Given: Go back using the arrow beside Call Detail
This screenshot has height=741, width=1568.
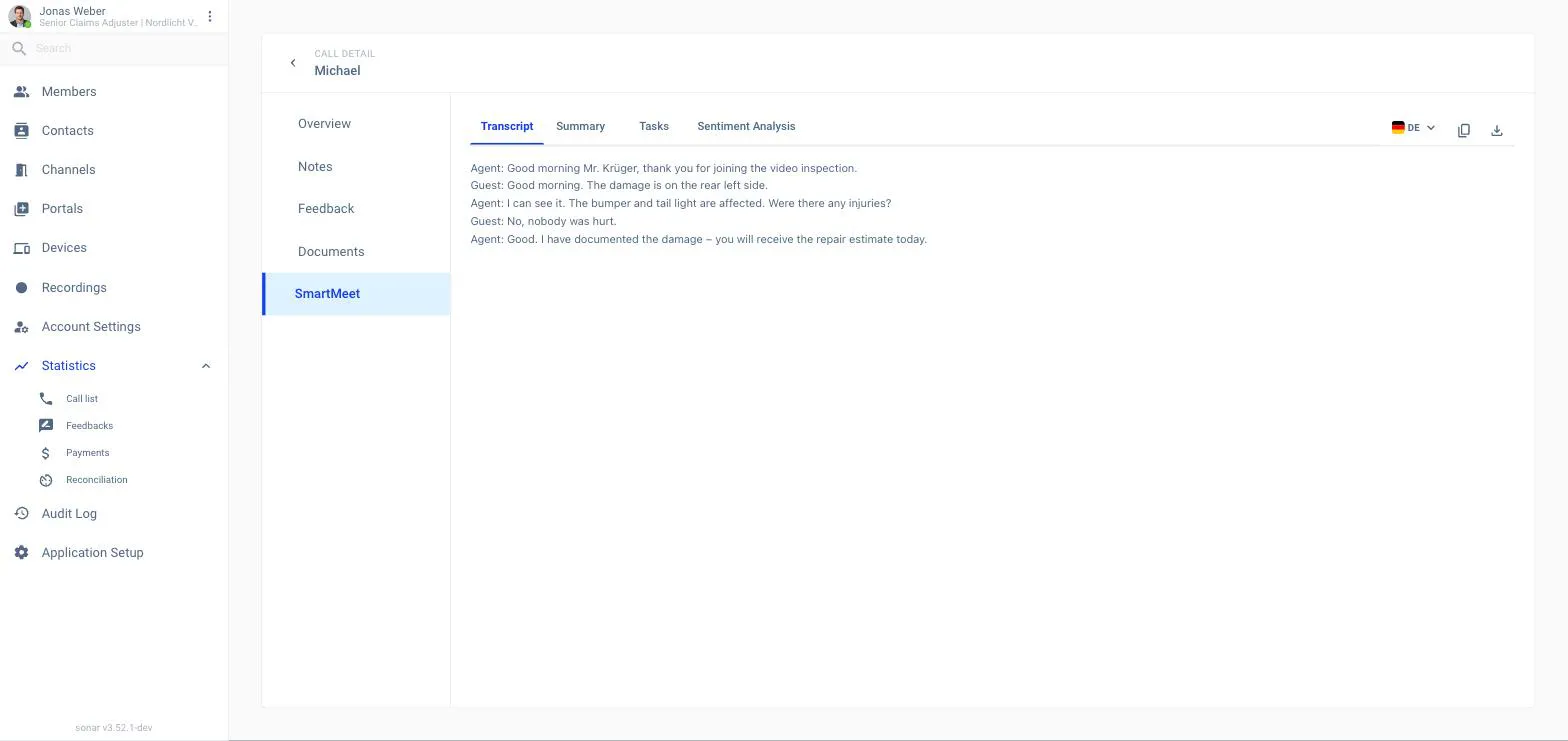Looking at the screenshot, I should click(x=293, y=63).
